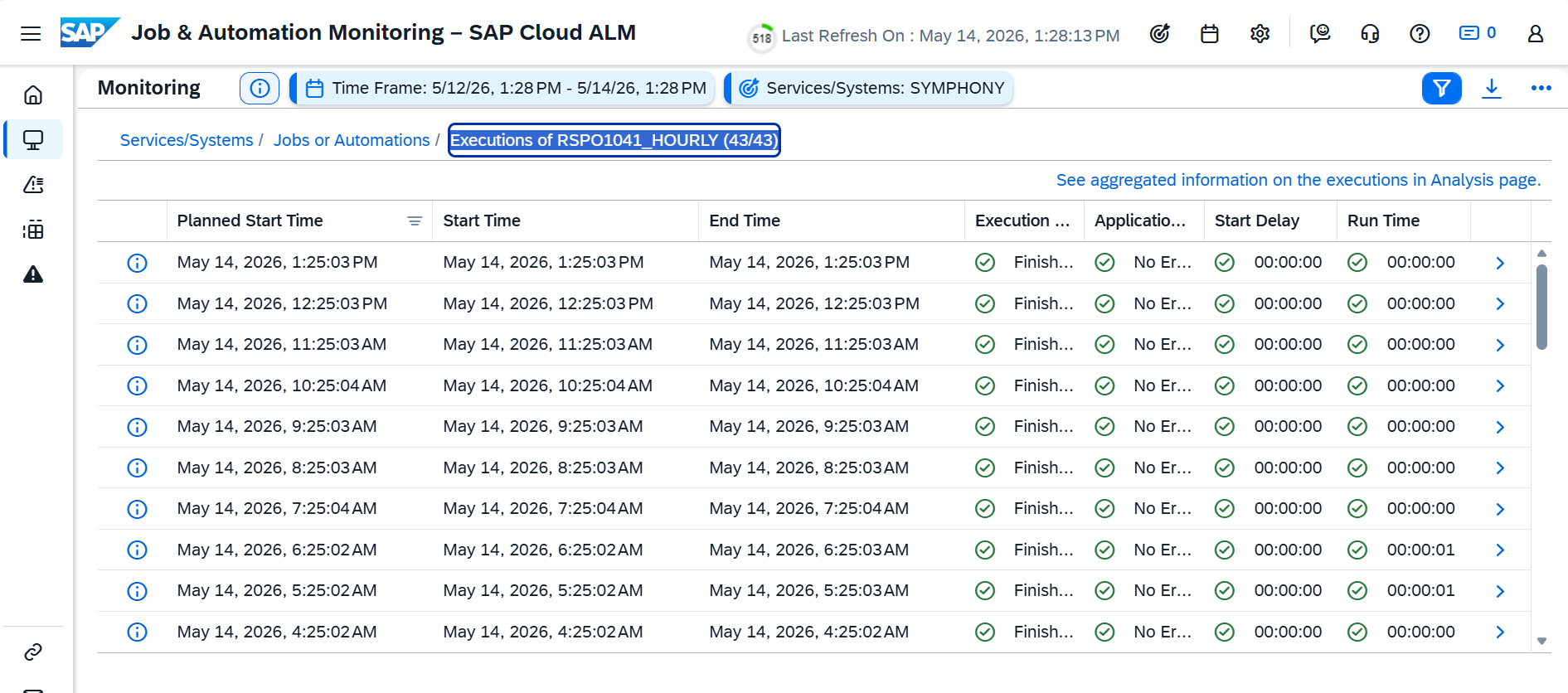Open settings gear in the header
Screen dimensions: 1568x693
coord(1260,34)
